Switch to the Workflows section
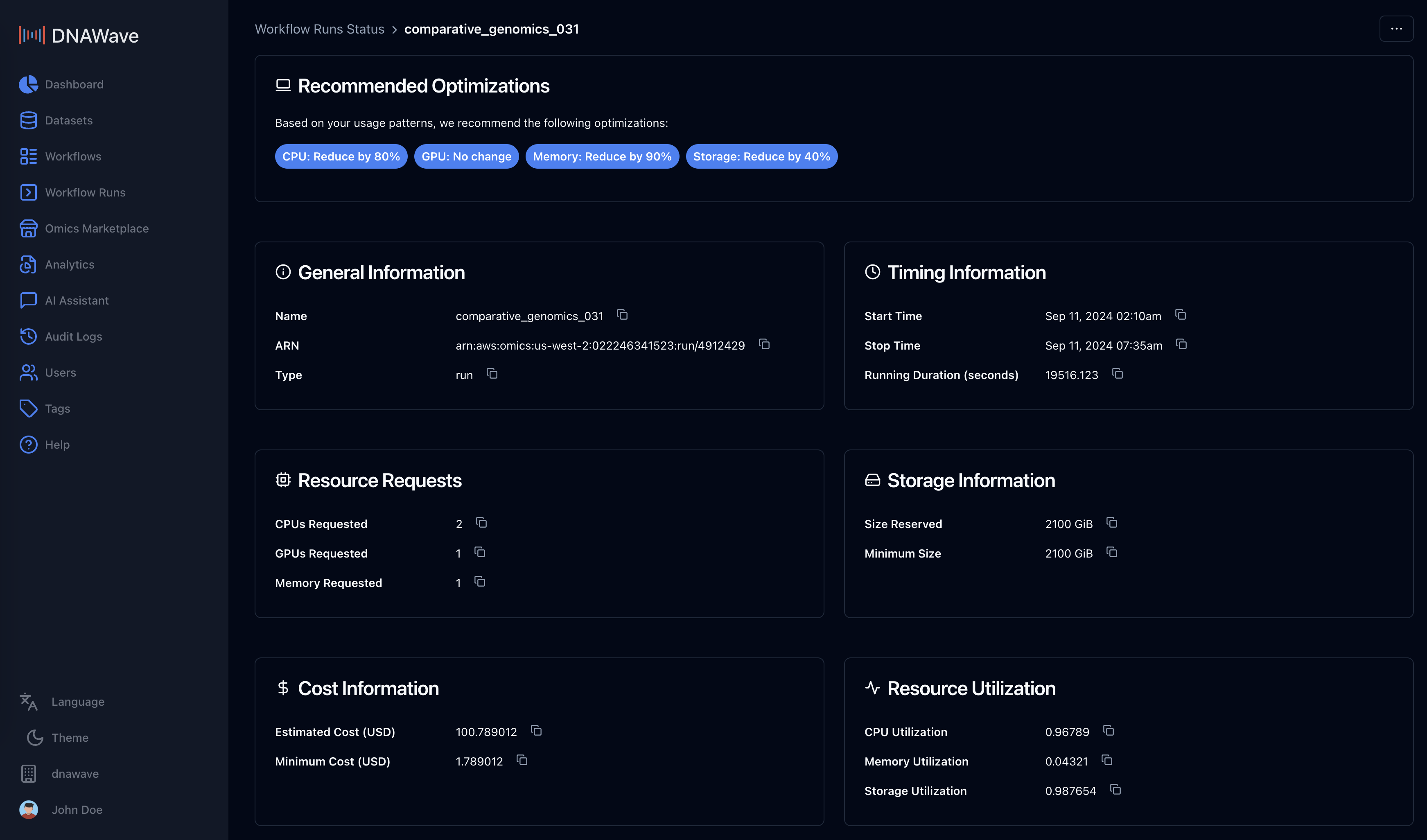1427x840 pixels. pyautogui.click(x=73, y=156)
